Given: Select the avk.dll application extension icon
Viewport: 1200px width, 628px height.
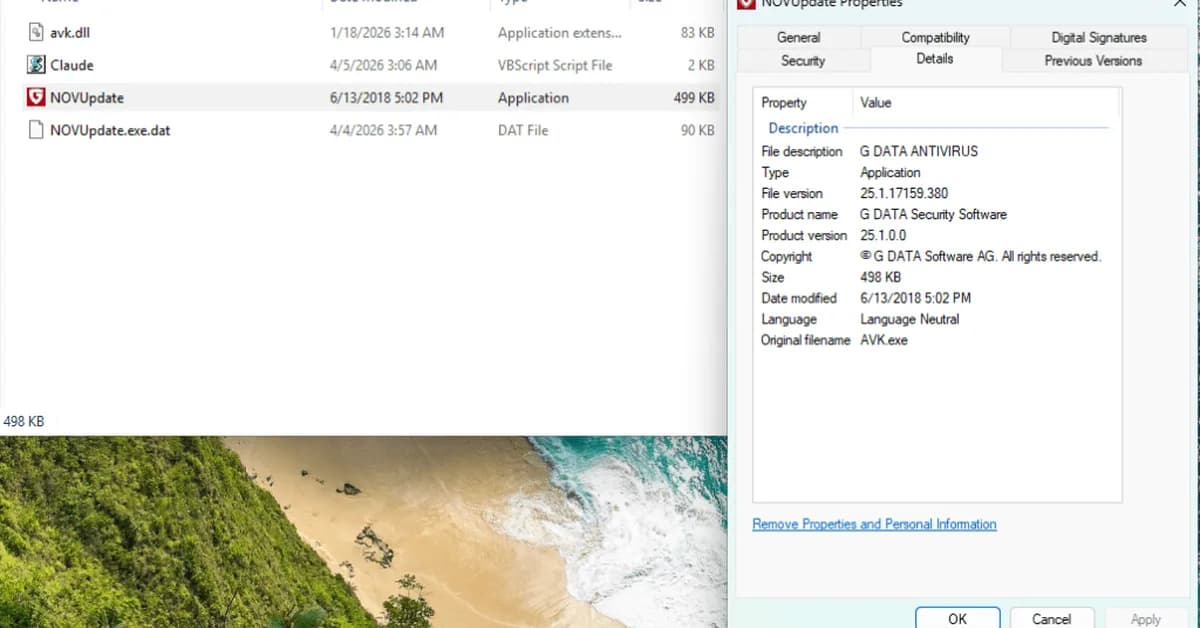Looking at the screenshot, I should pyautogui.click(x=35, y=32).
